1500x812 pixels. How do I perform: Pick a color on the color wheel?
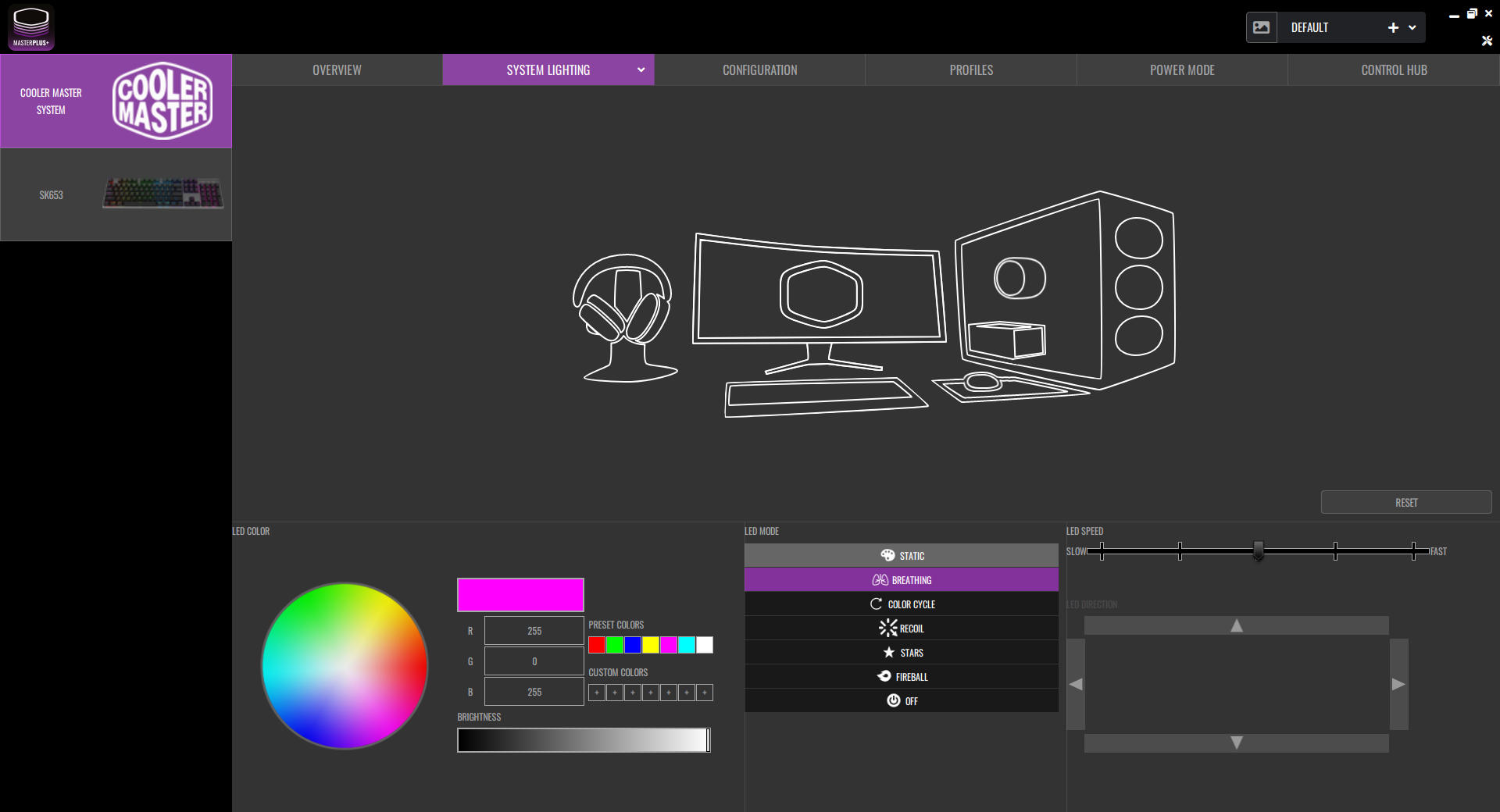point(345,666)
